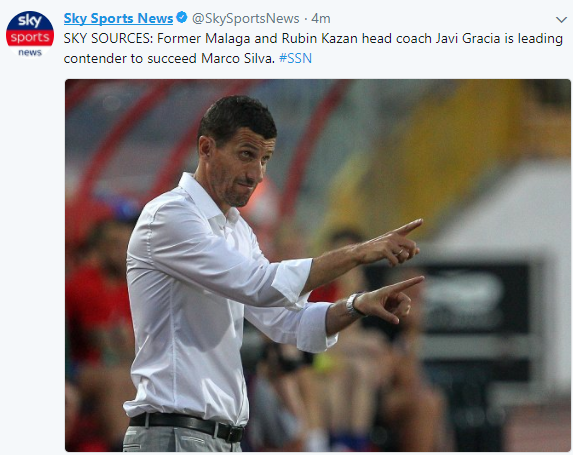573x455 pixels.
Task: Click the blue verified badge checkmark
Action: click(x=182, y=17)
